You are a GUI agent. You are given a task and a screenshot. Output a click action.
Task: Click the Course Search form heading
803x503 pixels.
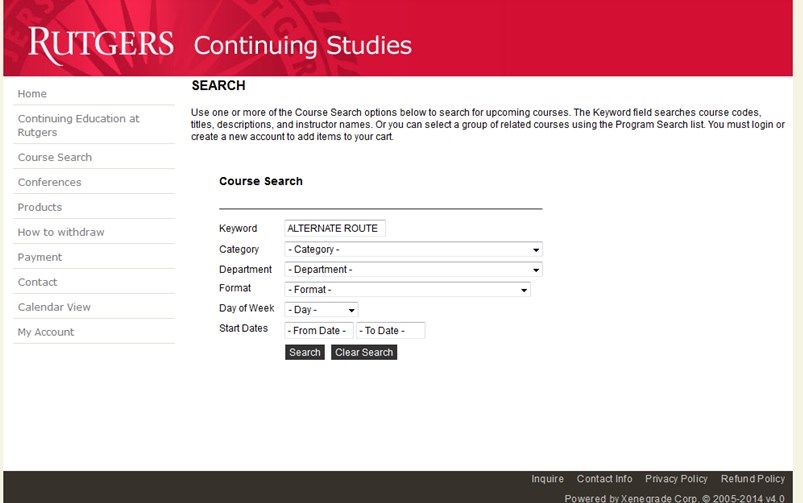[261, 181]
